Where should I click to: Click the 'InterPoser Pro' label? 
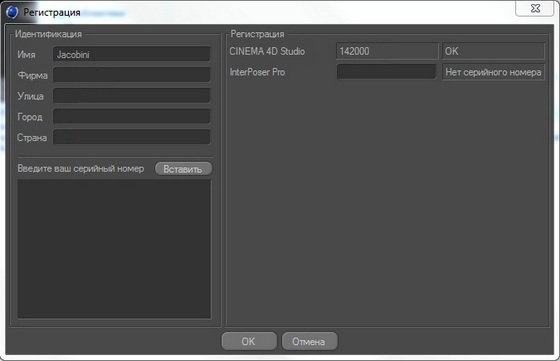(257, 72)
